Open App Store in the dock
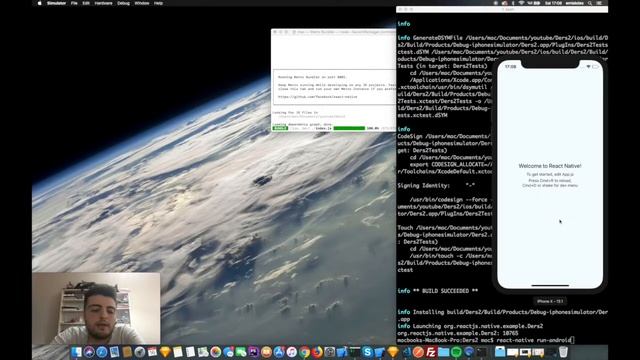Screen dimensions: 640x360 click(279, 352)
